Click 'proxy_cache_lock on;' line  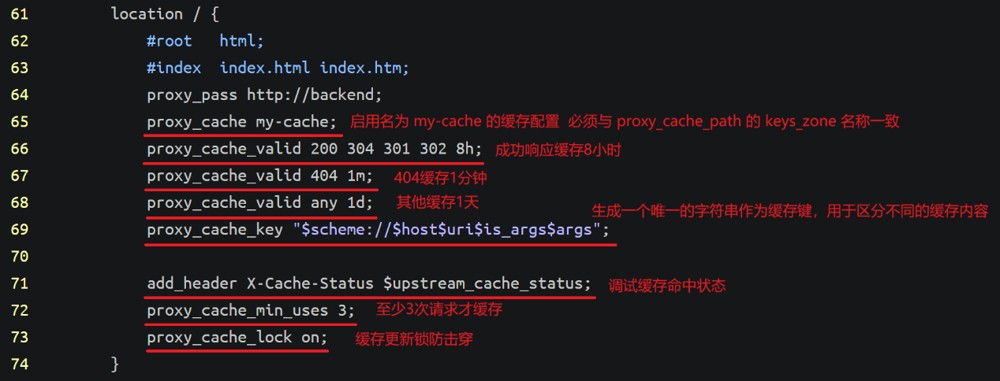[x=237, y=338]
